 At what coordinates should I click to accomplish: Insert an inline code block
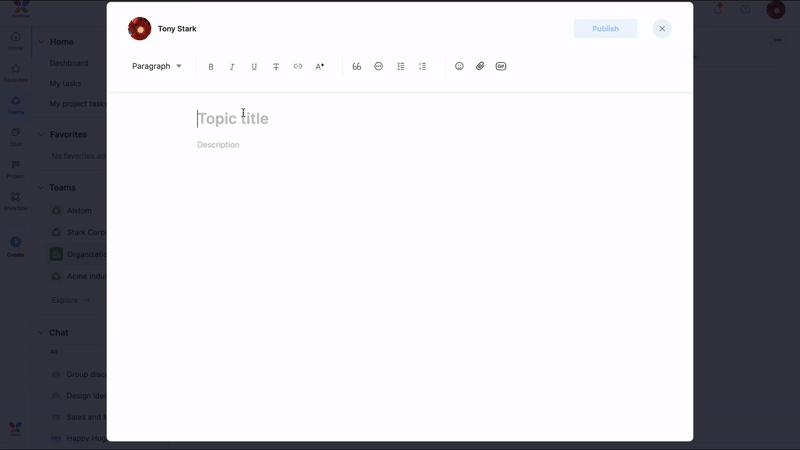point(379,66)
